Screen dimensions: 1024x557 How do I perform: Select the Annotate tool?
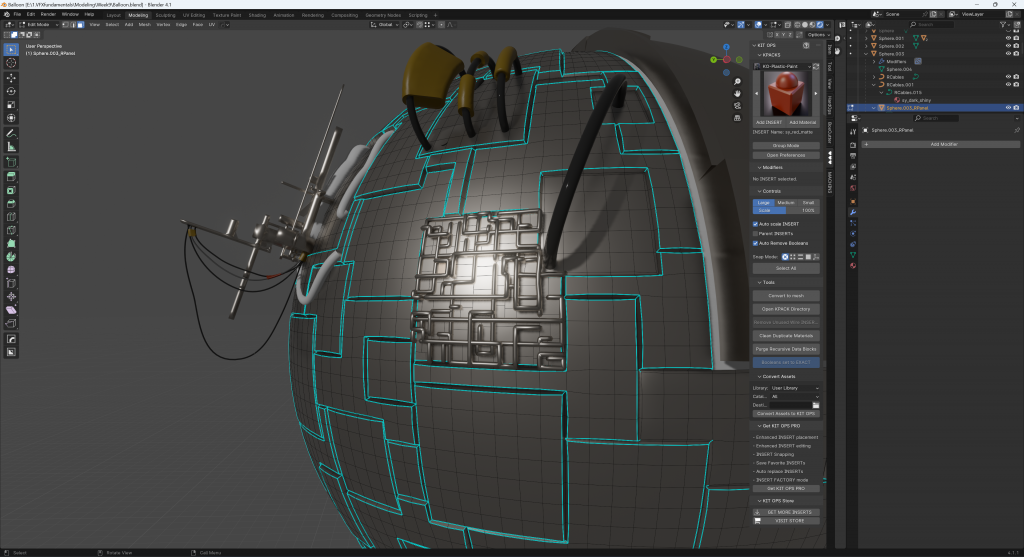(x=11, y=133)
